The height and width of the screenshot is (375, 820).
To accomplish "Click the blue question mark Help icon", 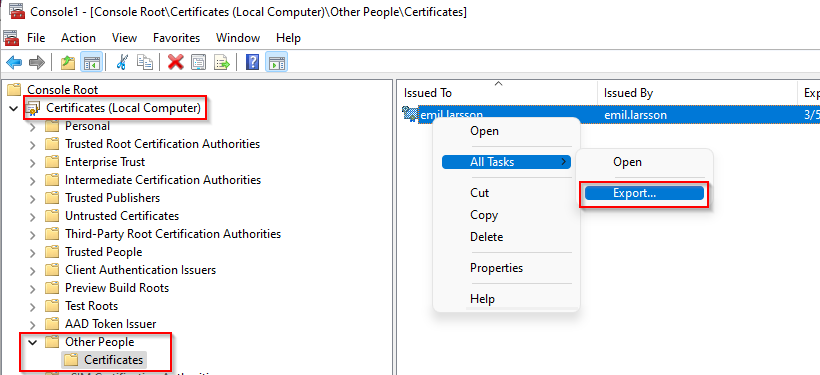I will click(253, 63).
